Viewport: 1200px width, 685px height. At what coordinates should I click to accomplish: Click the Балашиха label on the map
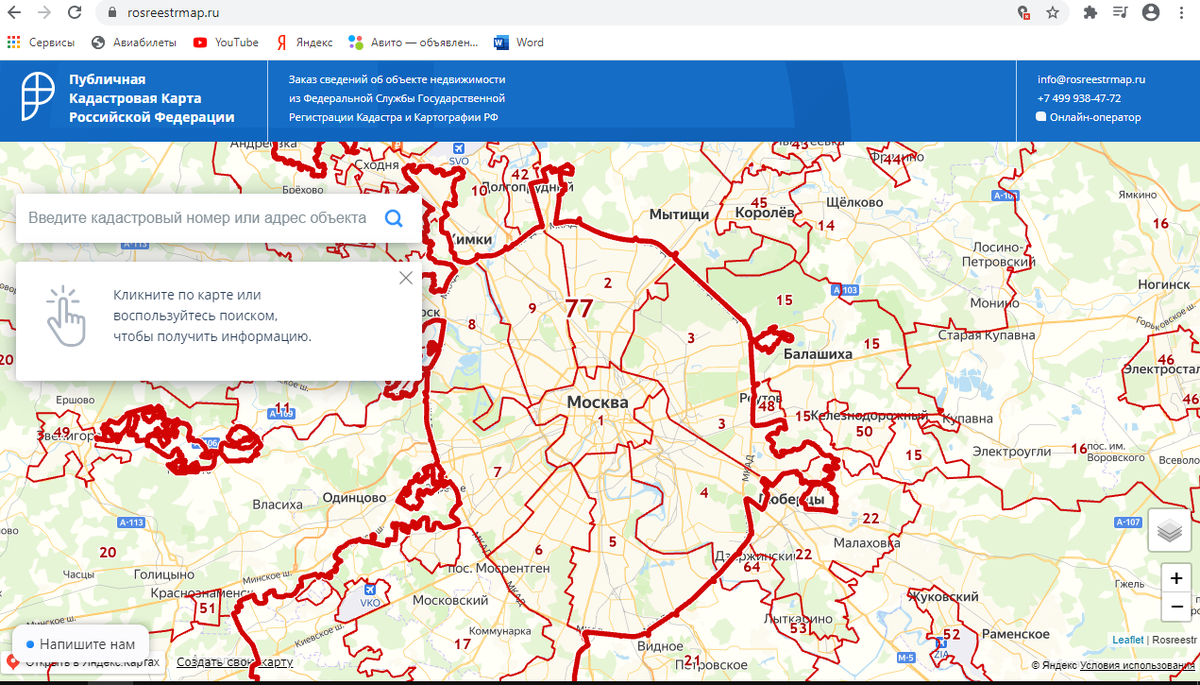[817, 354]
